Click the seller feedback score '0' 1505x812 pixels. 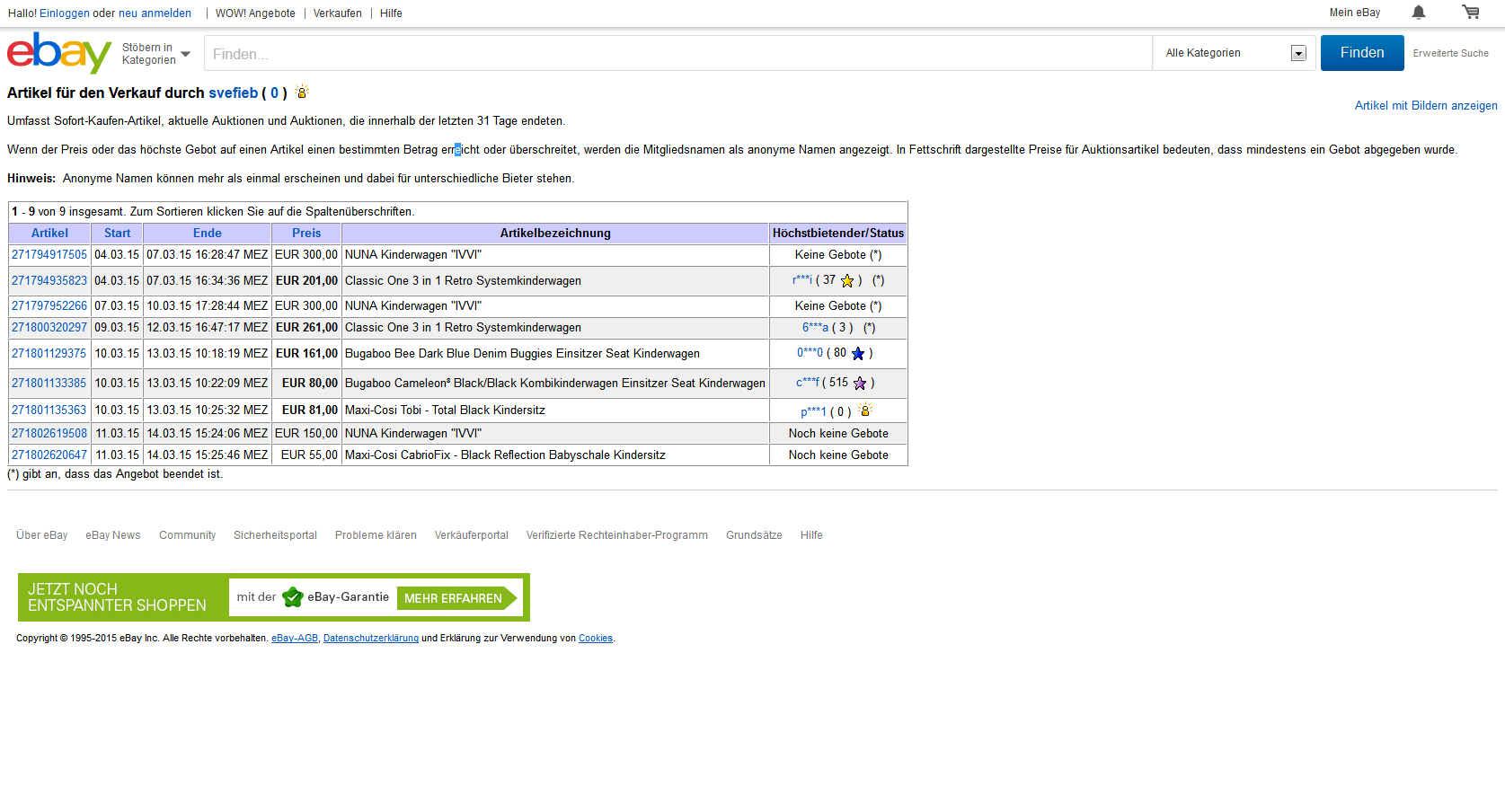point(274,93)
